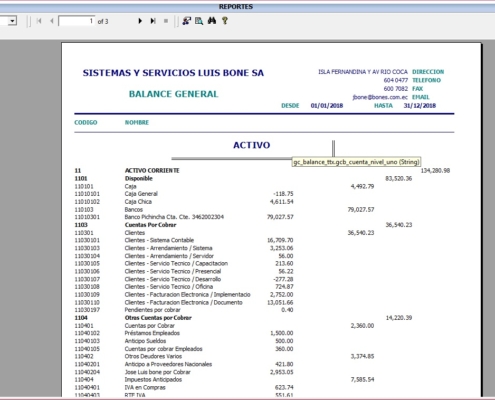Click the address ISLA FERNANDINA Y AV RIO COCA
This screenshot has height=400, width=495.
click(363, 72)
